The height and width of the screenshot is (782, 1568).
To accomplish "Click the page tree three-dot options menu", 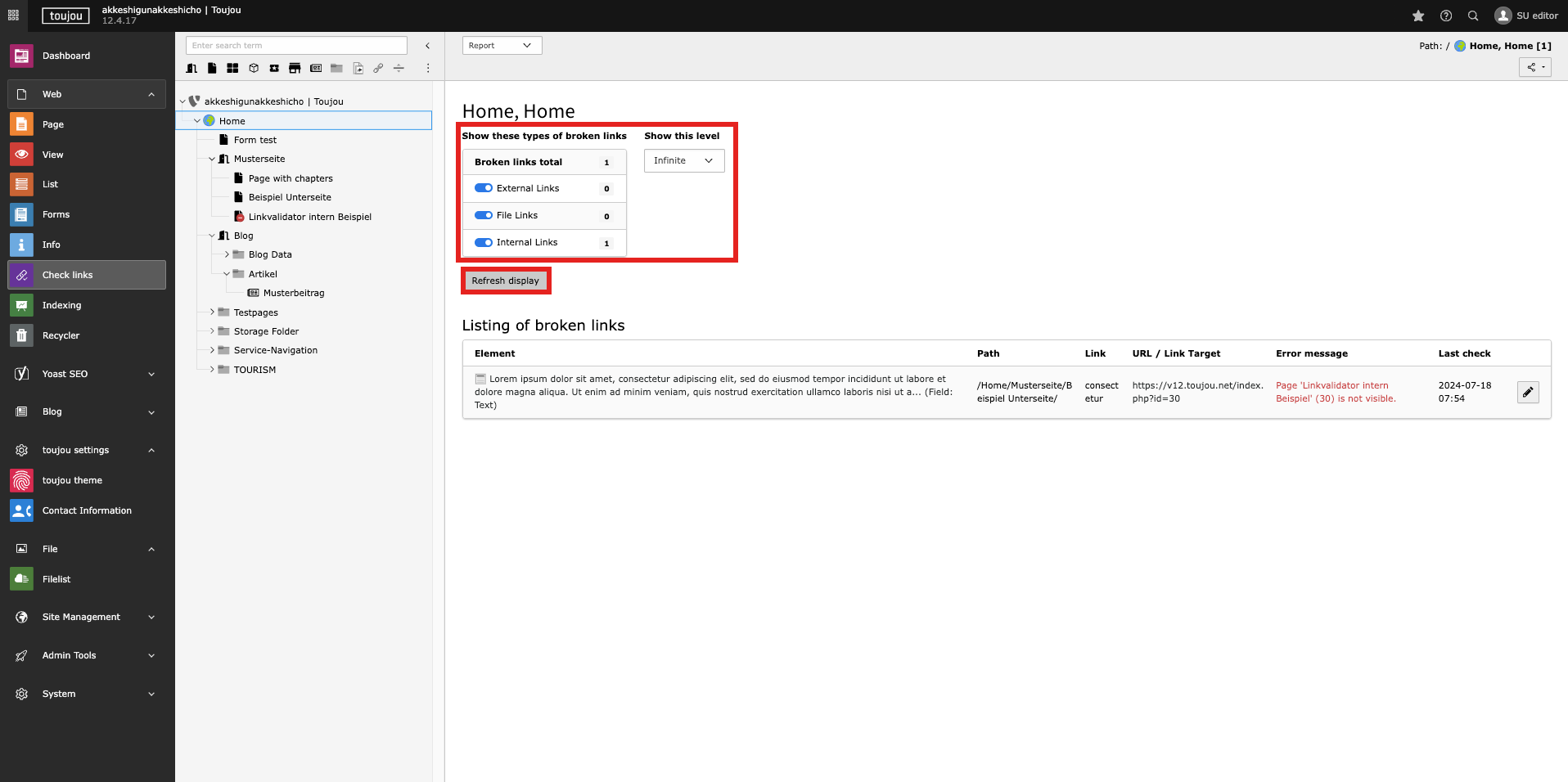I will pyautogui.click(x=427, y=68).
